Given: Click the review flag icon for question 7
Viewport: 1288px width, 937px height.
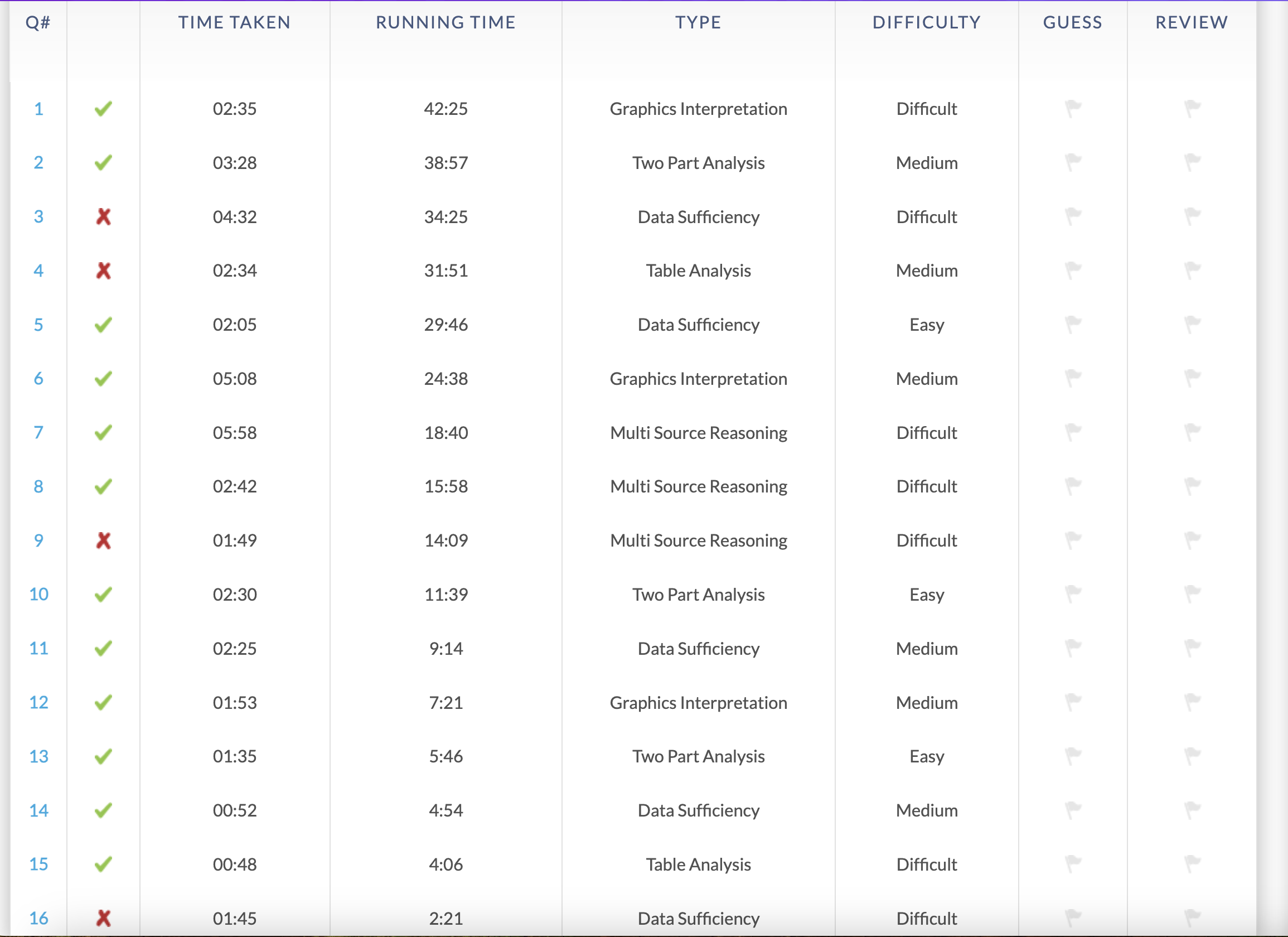Looking at the screenshot, I should coord(1191,432).
